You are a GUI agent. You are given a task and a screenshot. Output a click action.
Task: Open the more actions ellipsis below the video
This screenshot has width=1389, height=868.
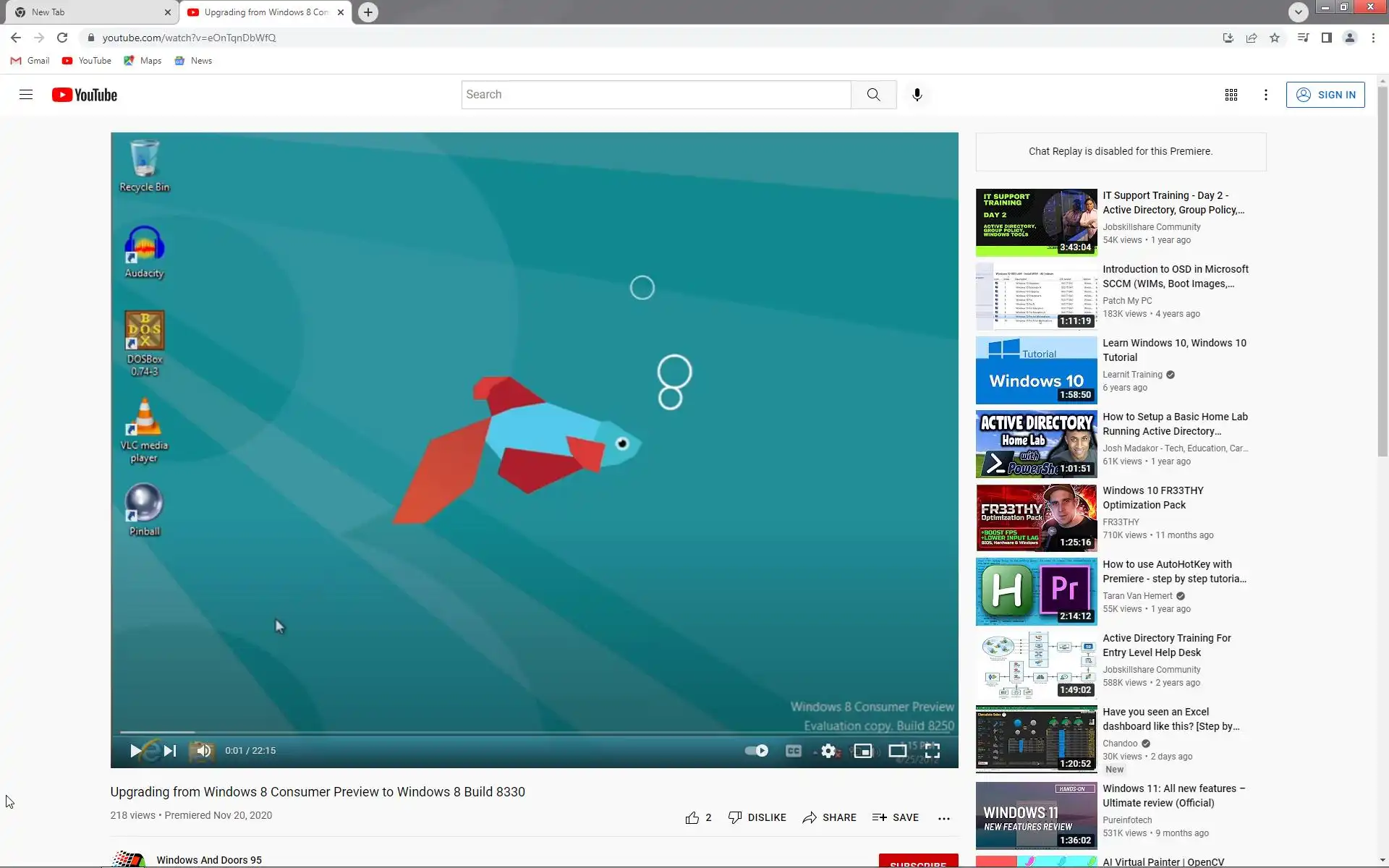point(943,818)
